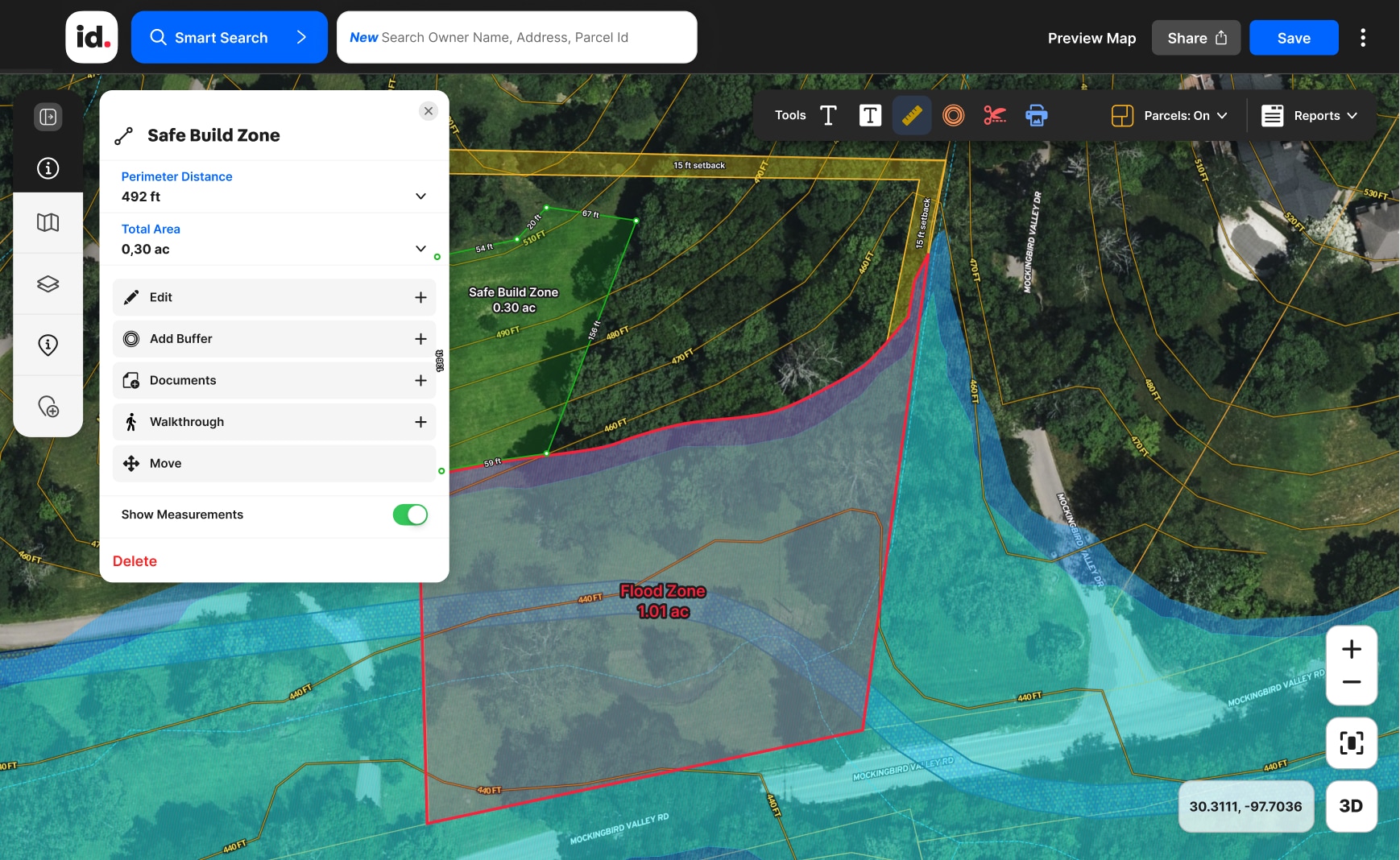Expand the Total Area details
1400x860 pixels.
pyautogui.click(x=420, y=249)
